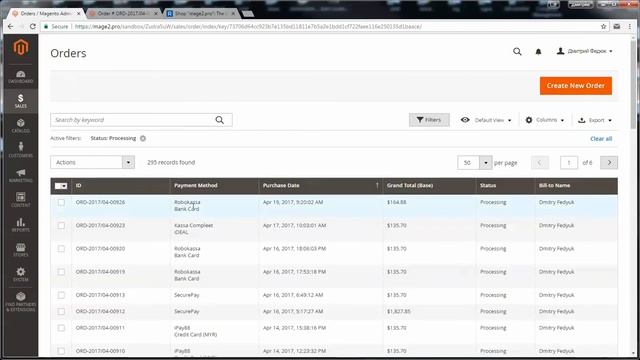Close the Orders / Magento Admin tab
The image size is (640, 360).
click(79, 13)
